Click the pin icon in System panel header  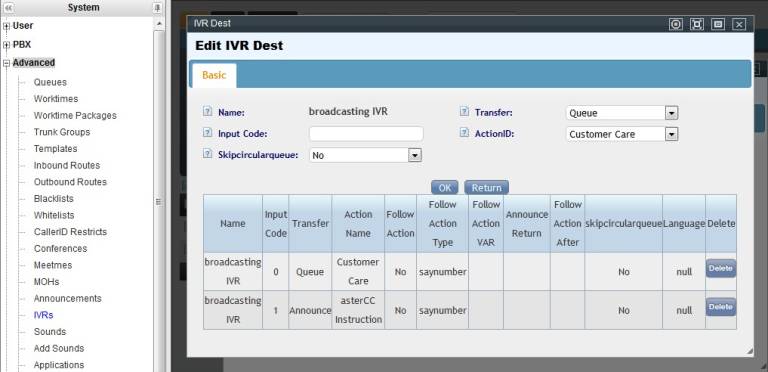pos(157,8)
